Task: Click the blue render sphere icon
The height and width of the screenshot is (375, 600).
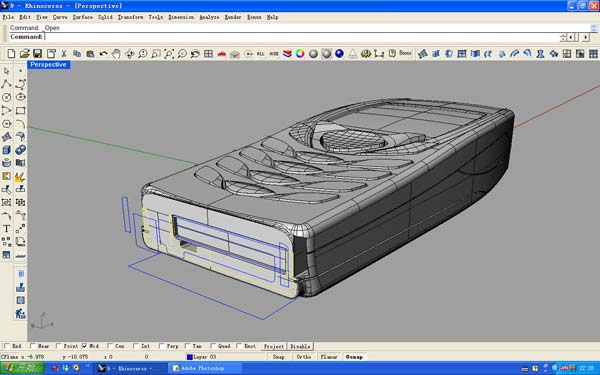Action: point(339,54)
